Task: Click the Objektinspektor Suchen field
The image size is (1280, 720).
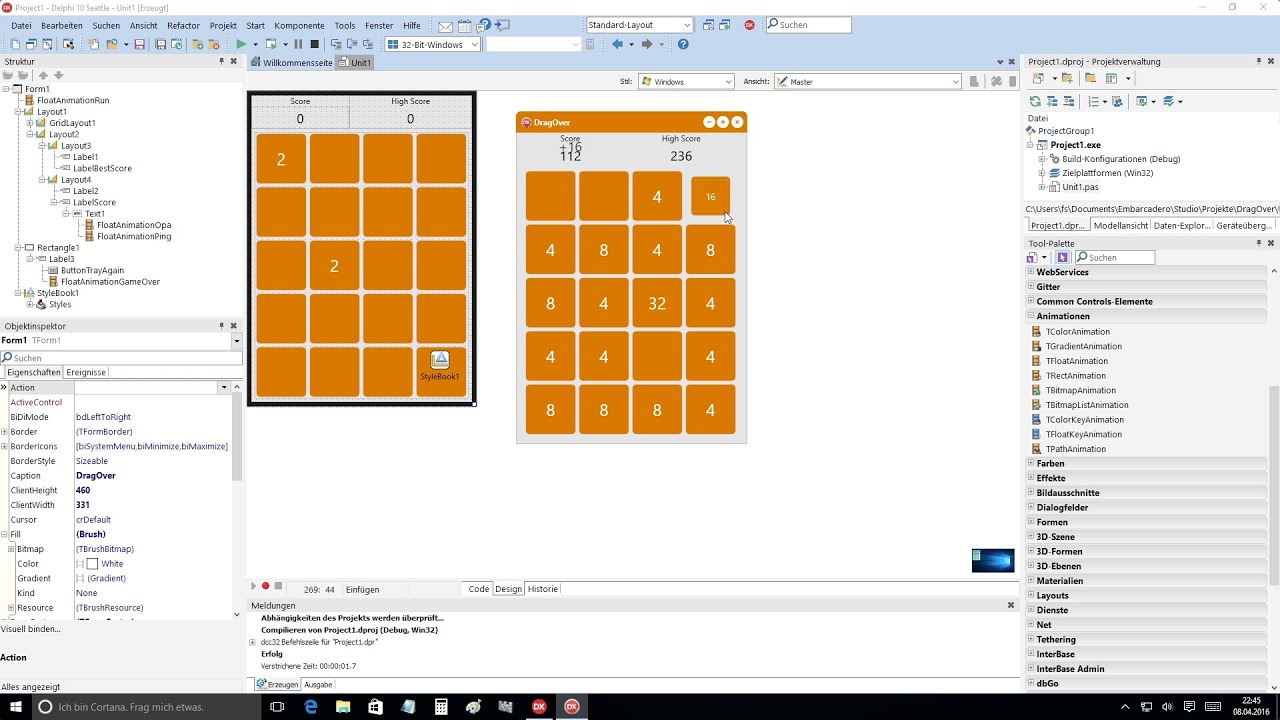Action: 121,357
